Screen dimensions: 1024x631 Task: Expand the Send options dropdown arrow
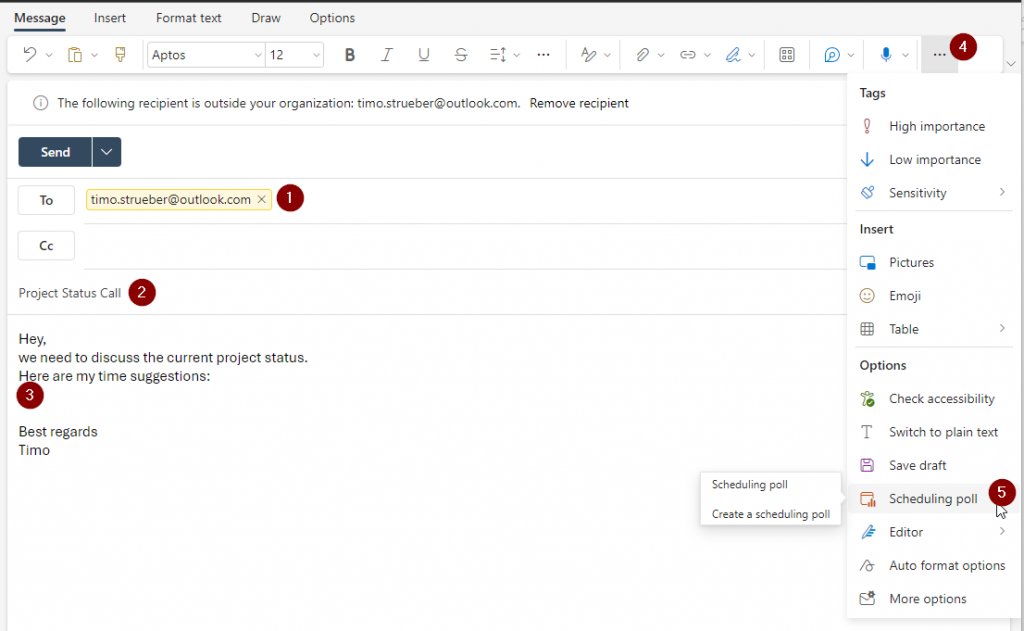tap(107, 152)
